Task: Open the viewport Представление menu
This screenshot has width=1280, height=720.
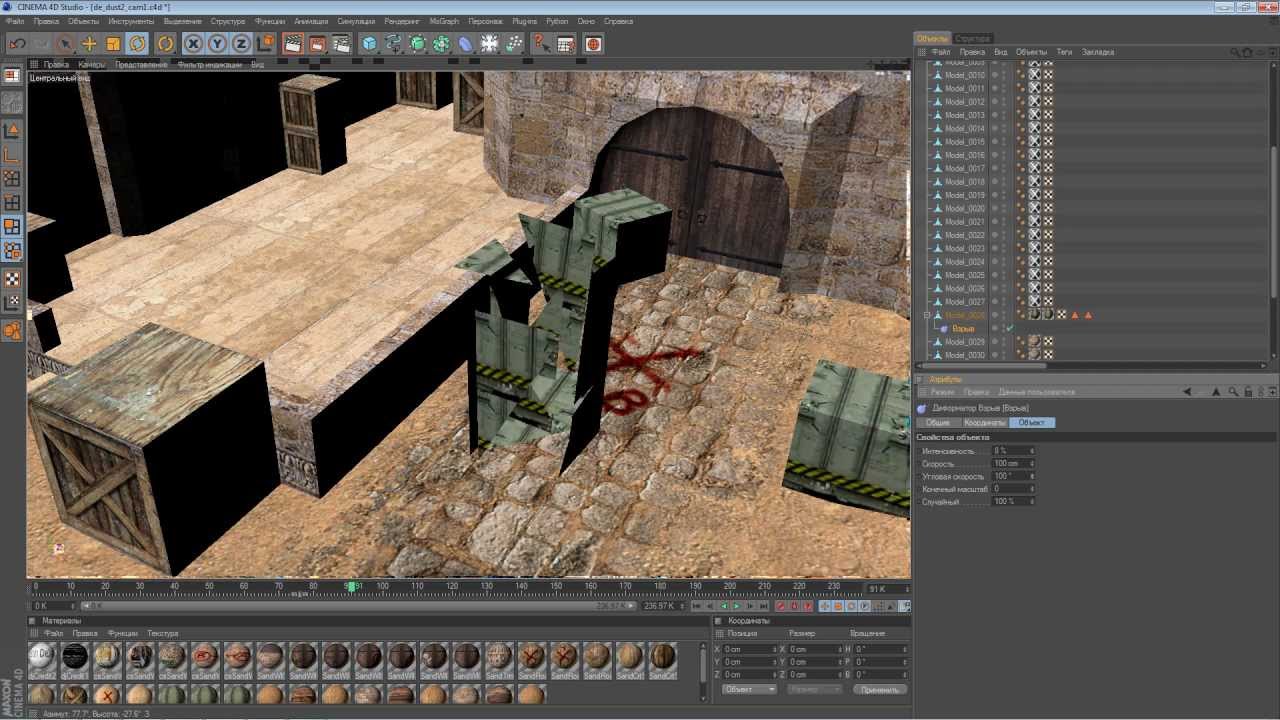Action: pyautogui.click(x=141, y=65)
